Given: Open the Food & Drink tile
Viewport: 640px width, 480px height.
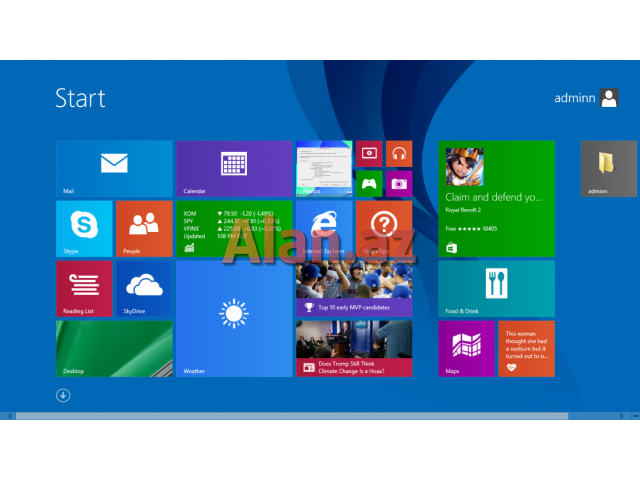Looking at the screenshot, I should (496, 289).
